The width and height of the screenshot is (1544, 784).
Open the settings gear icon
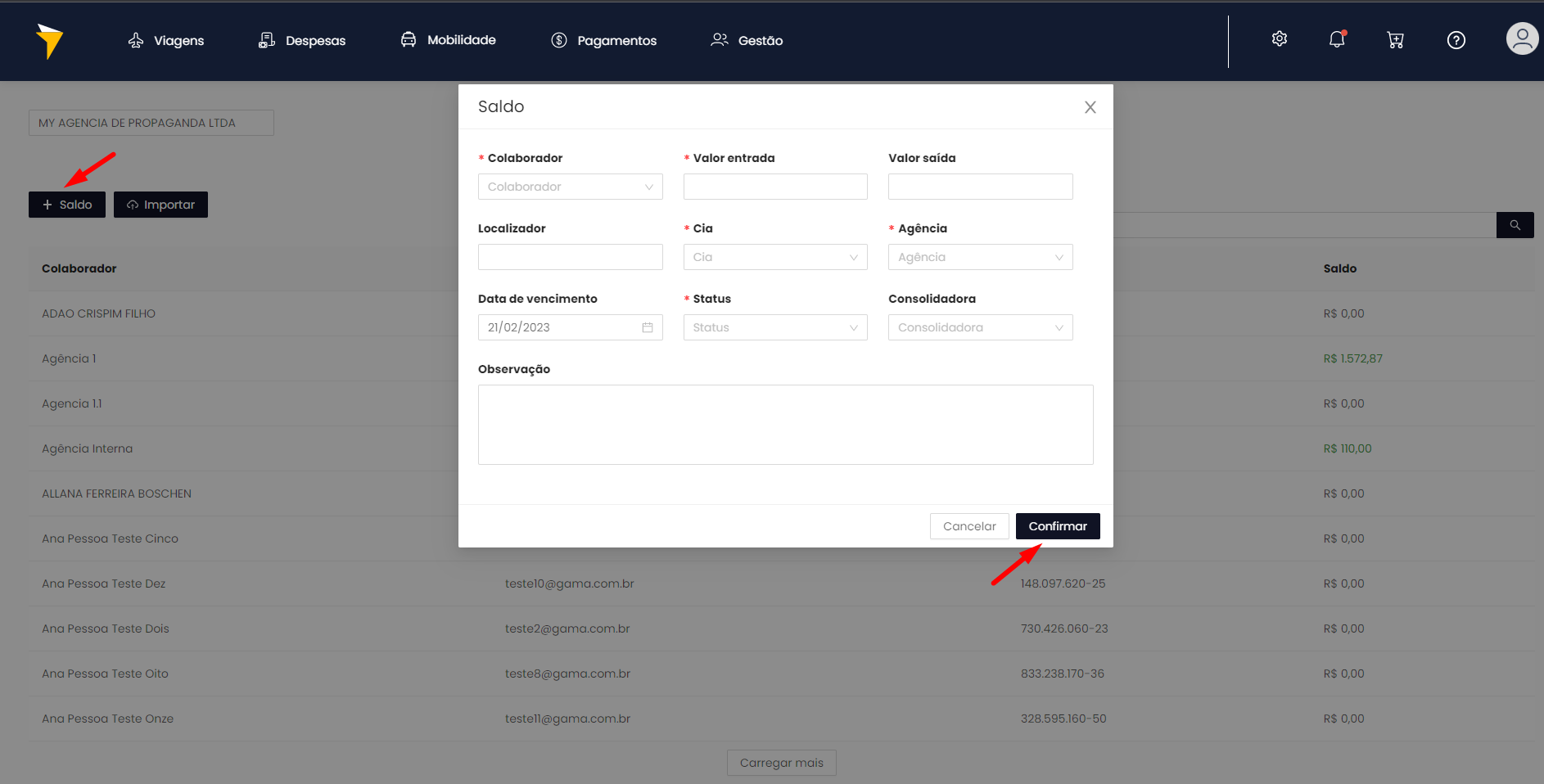point(1280,39)
